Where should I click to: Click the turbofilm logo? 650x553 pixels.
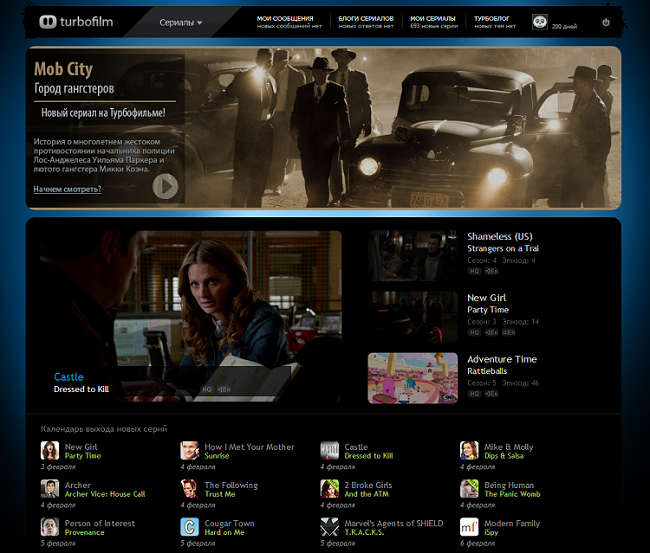(x=76, y=22)
